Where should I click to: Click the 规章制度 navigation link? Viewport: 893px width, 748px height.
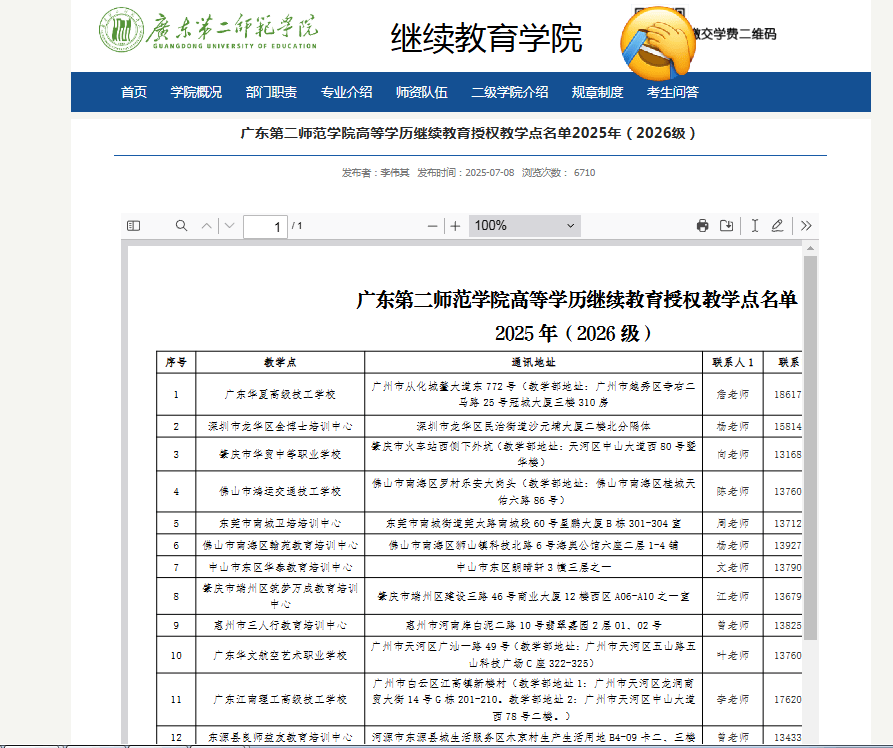pos(597,92)
